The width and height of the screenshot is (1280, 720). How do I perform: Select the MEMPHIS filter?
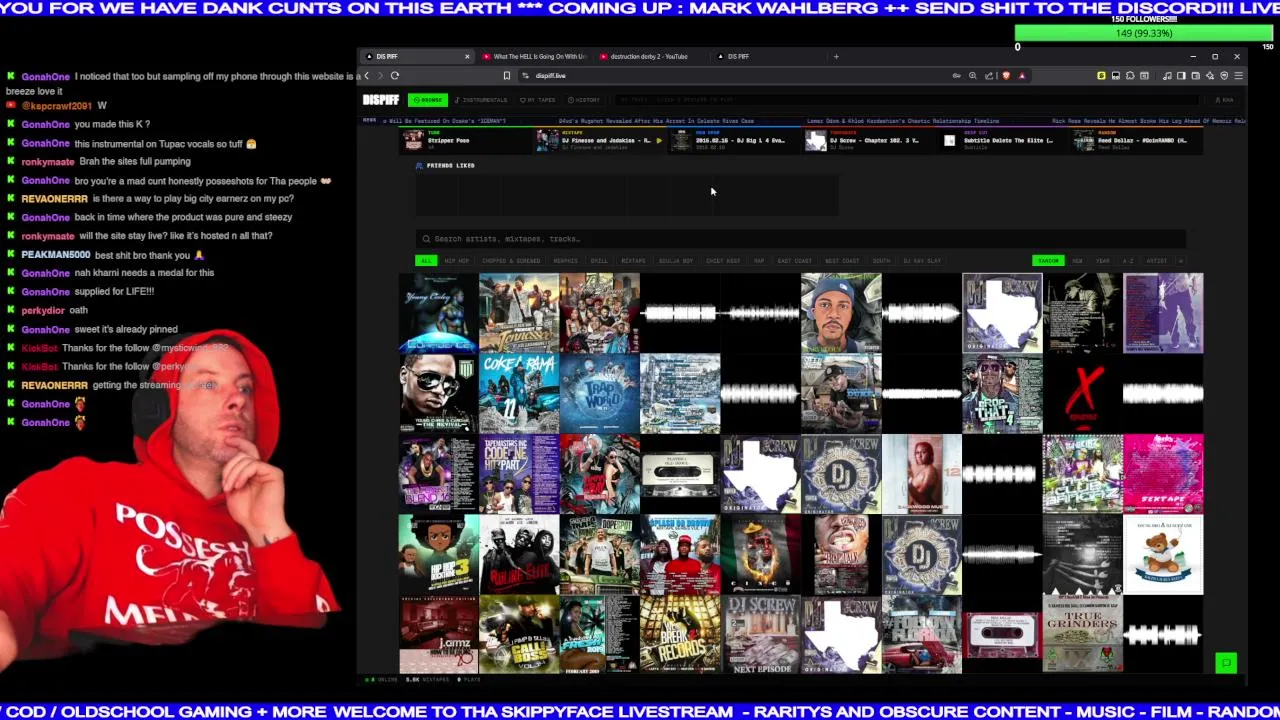point(565,261)
